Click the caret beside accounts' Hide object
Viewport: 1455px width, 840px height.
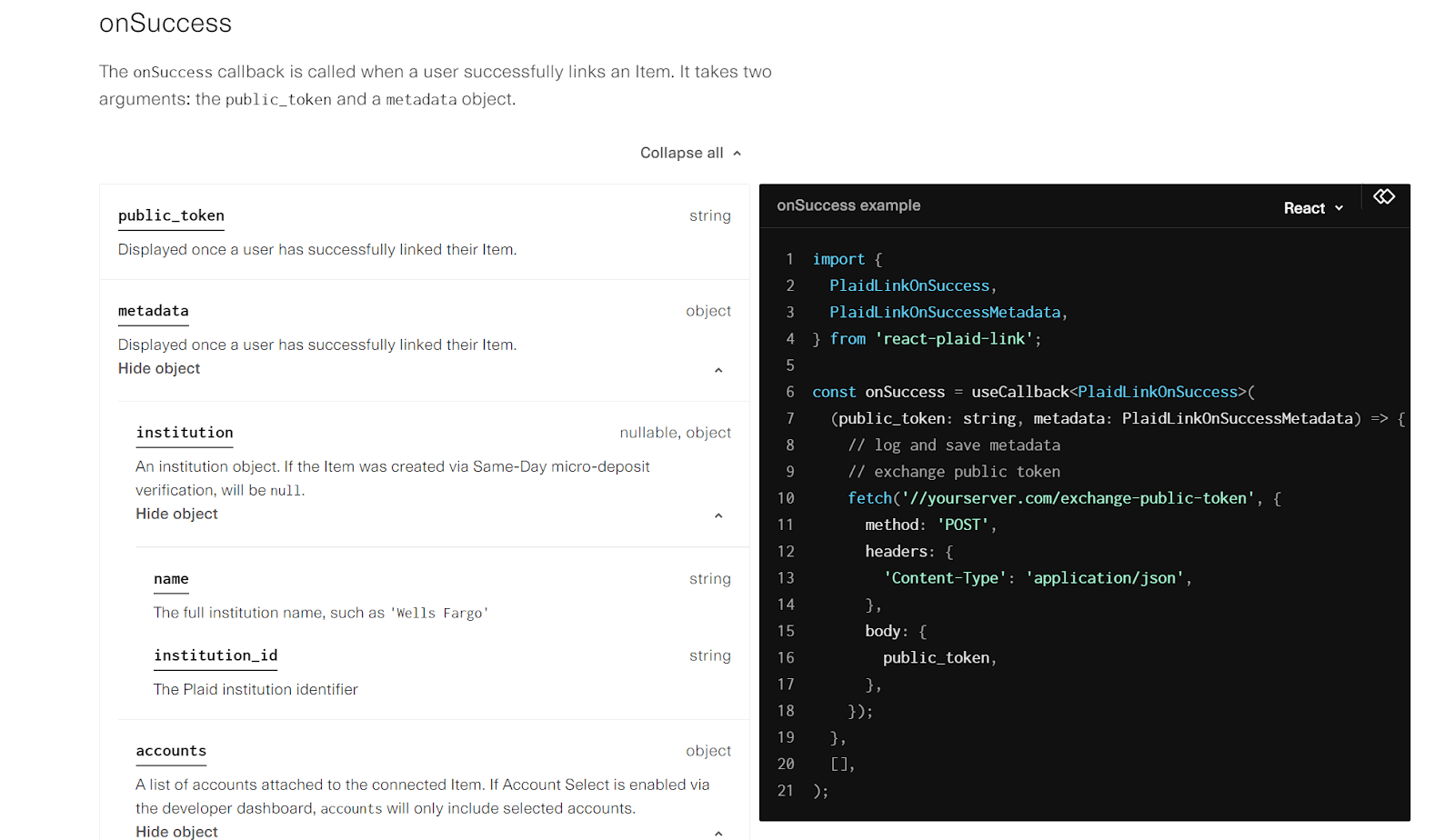tap(718, 832)
